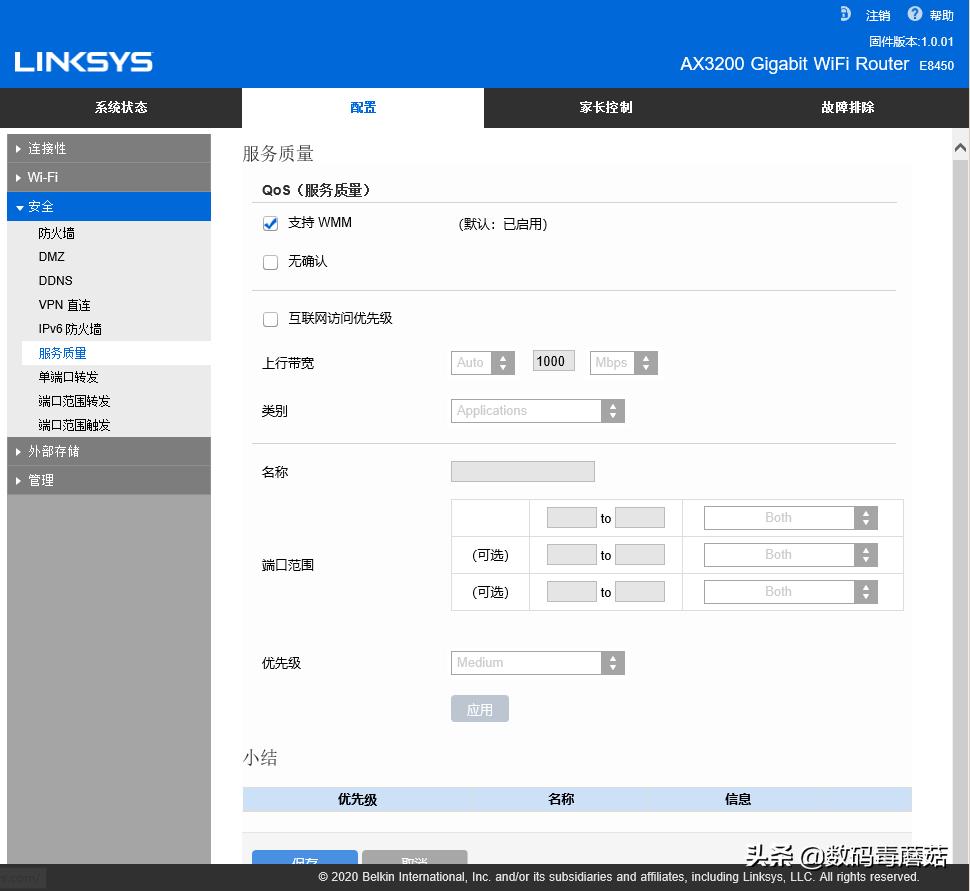Click the LINKSYS logo
This screenshot has height=891, width=970.
coord(82,61)
